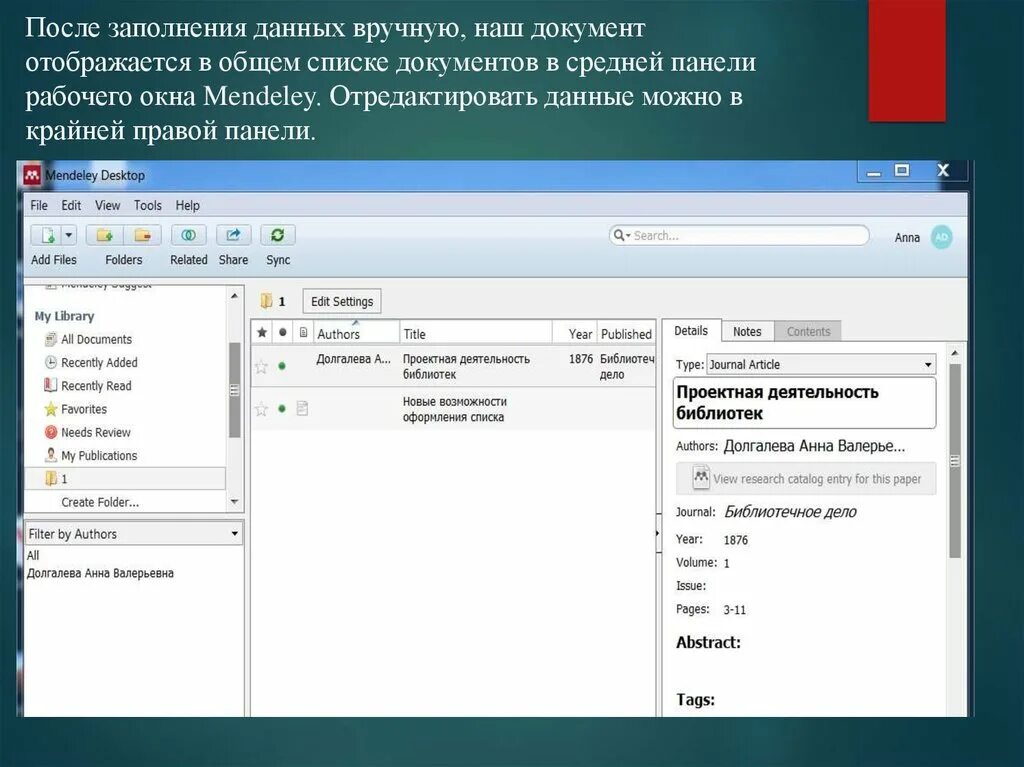The width and height of the screenshot is (1024, 767).
Task: Select Recently Added in library
Action: pyautogui.click(x=99, y=363)
